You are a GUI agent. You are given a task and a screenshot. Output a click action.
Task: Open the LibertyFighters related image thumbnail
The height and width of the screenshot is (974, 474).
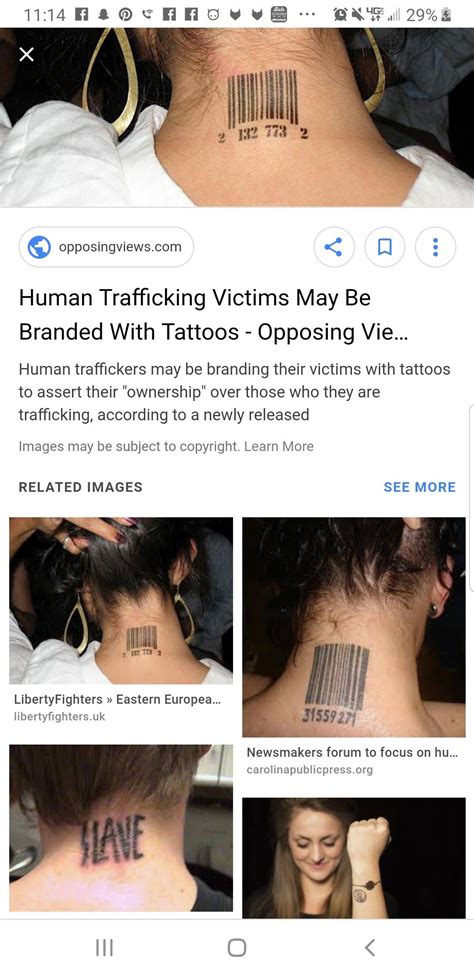[x=121, y=601]
